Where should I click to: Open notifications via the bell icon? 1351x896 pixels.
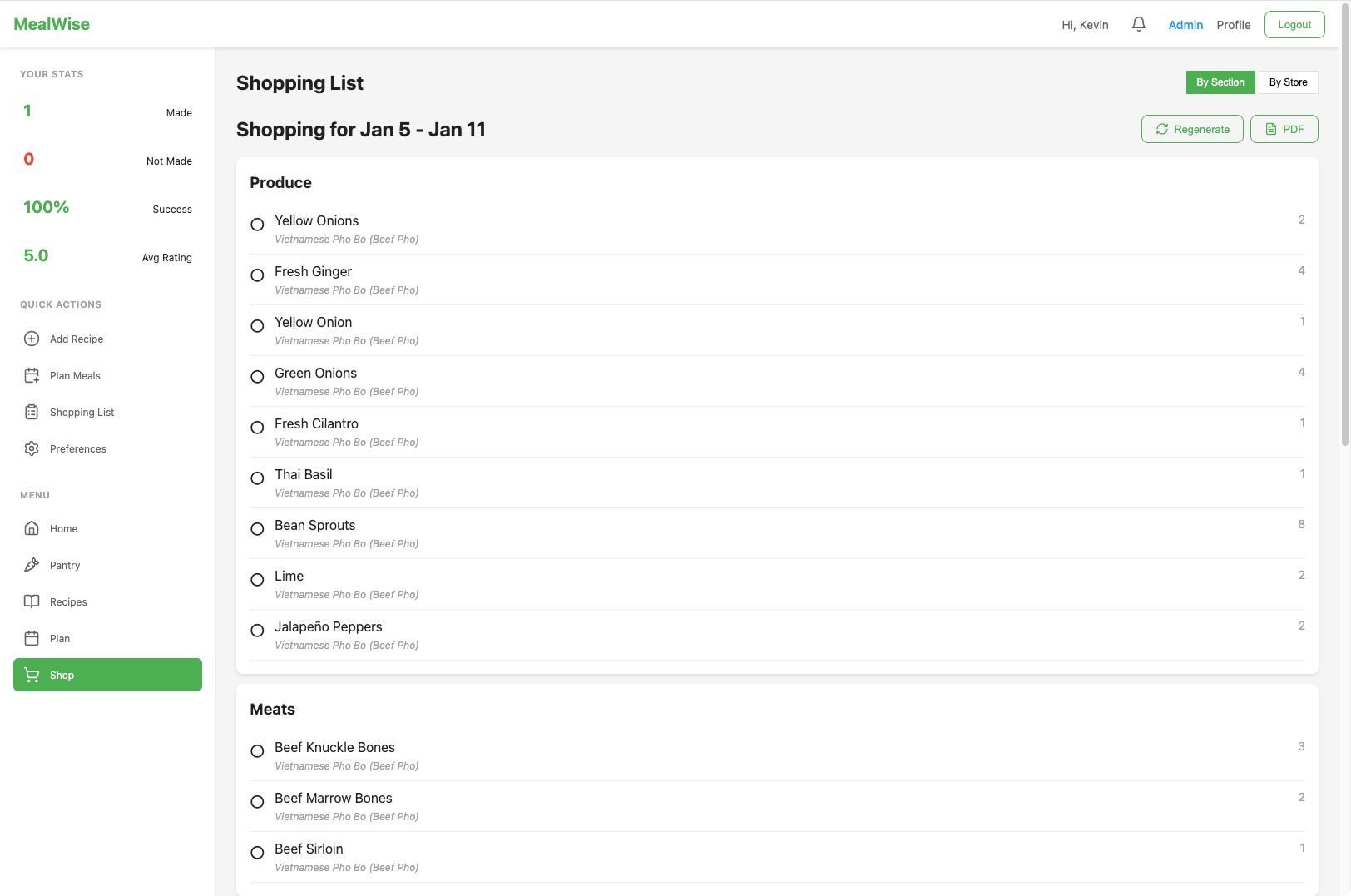click(x=1138, y=24)
